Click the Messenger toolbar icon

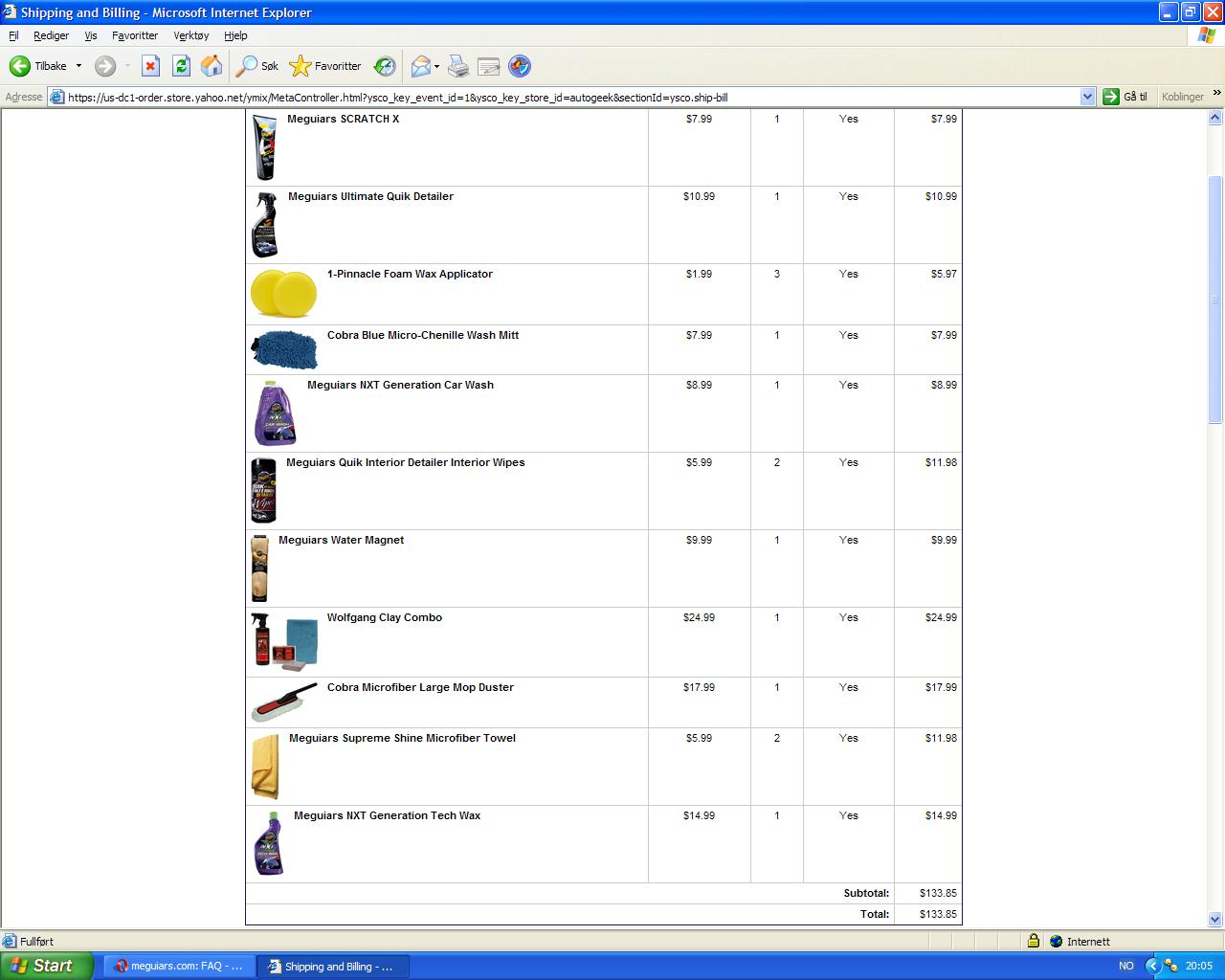point(520,66)
